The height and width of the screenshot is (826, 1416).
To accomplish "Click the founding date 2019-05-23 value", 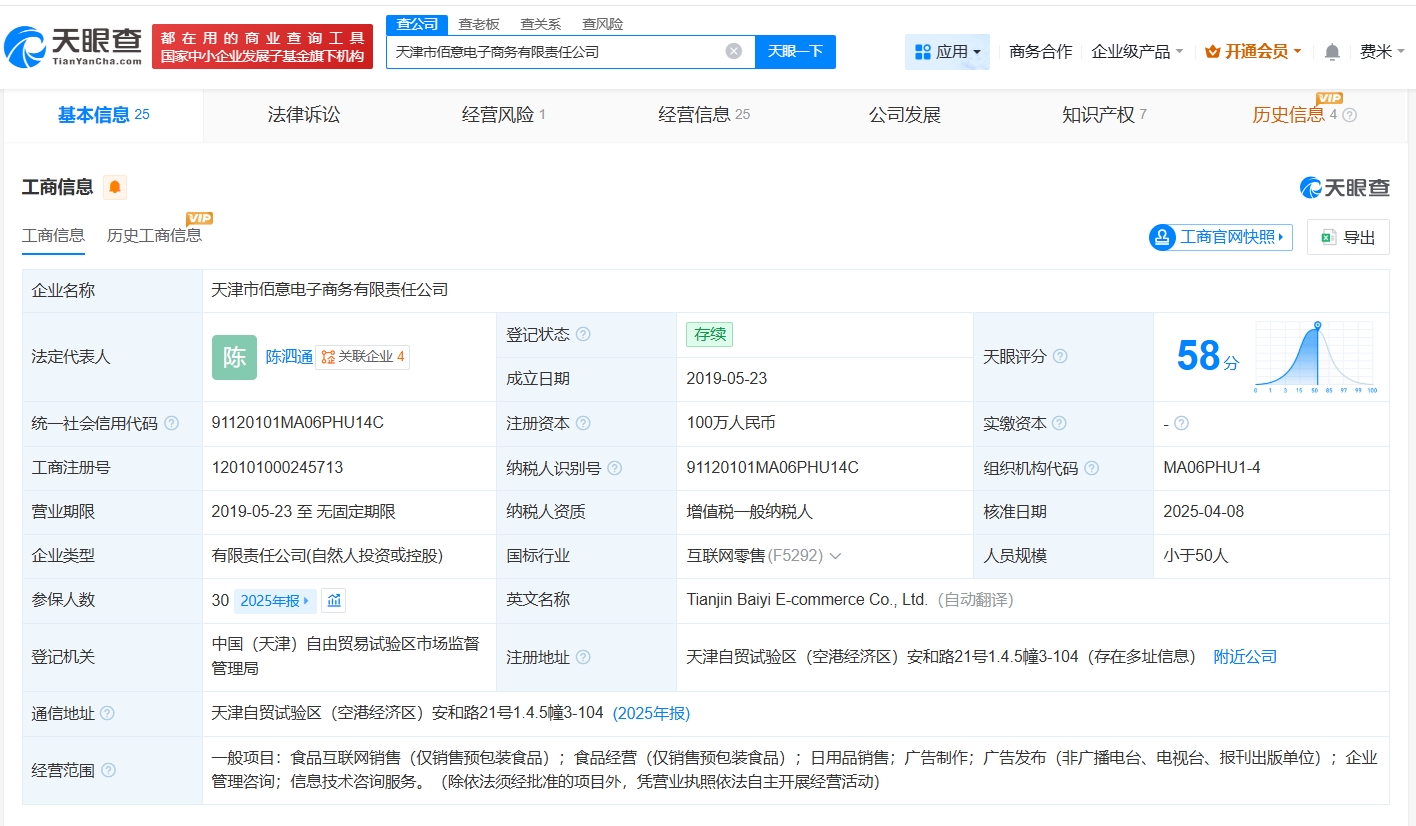I will point(727,379).
